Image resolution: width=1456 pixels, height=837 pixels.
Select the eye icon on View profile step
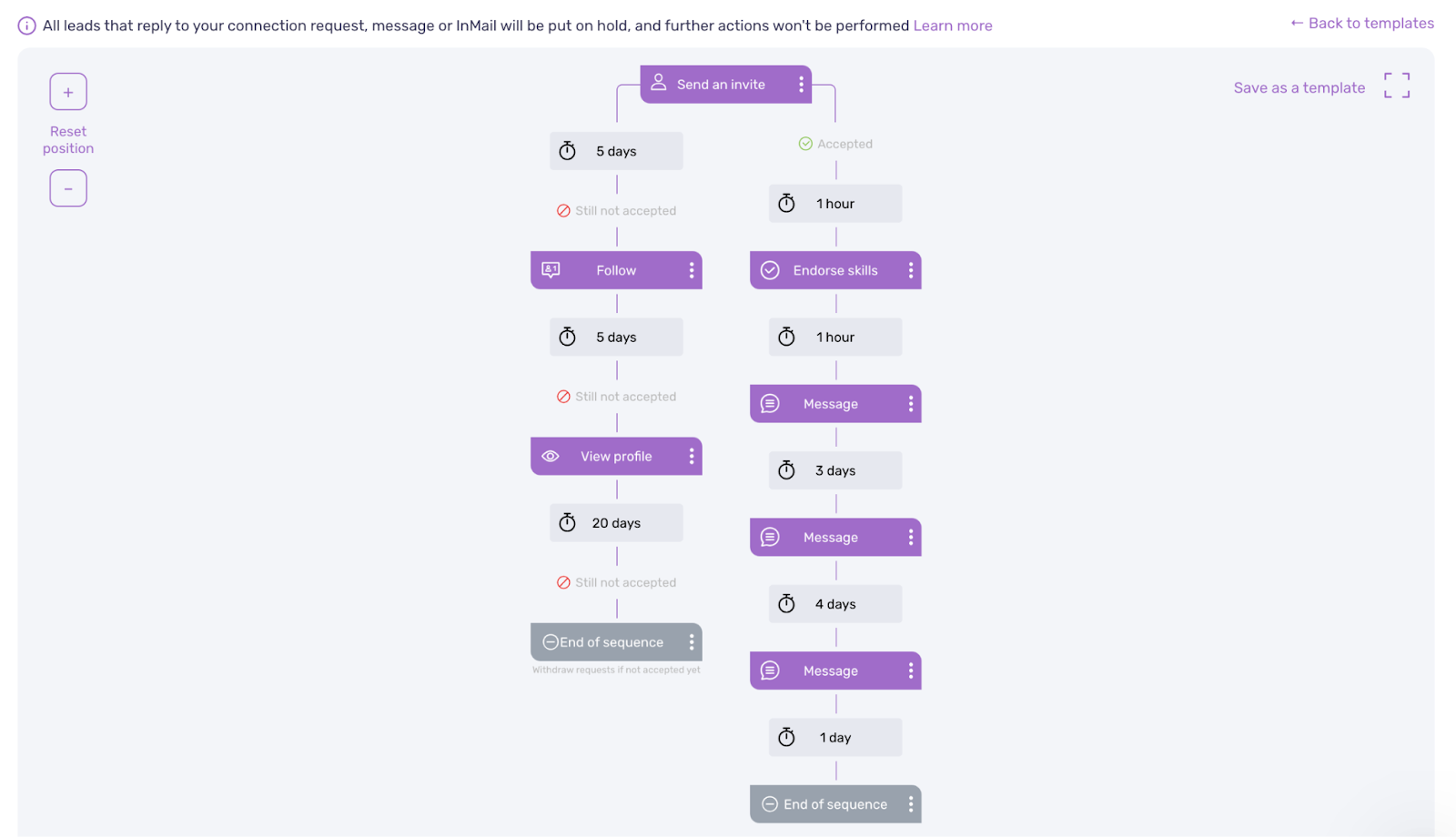click(550, 456)
